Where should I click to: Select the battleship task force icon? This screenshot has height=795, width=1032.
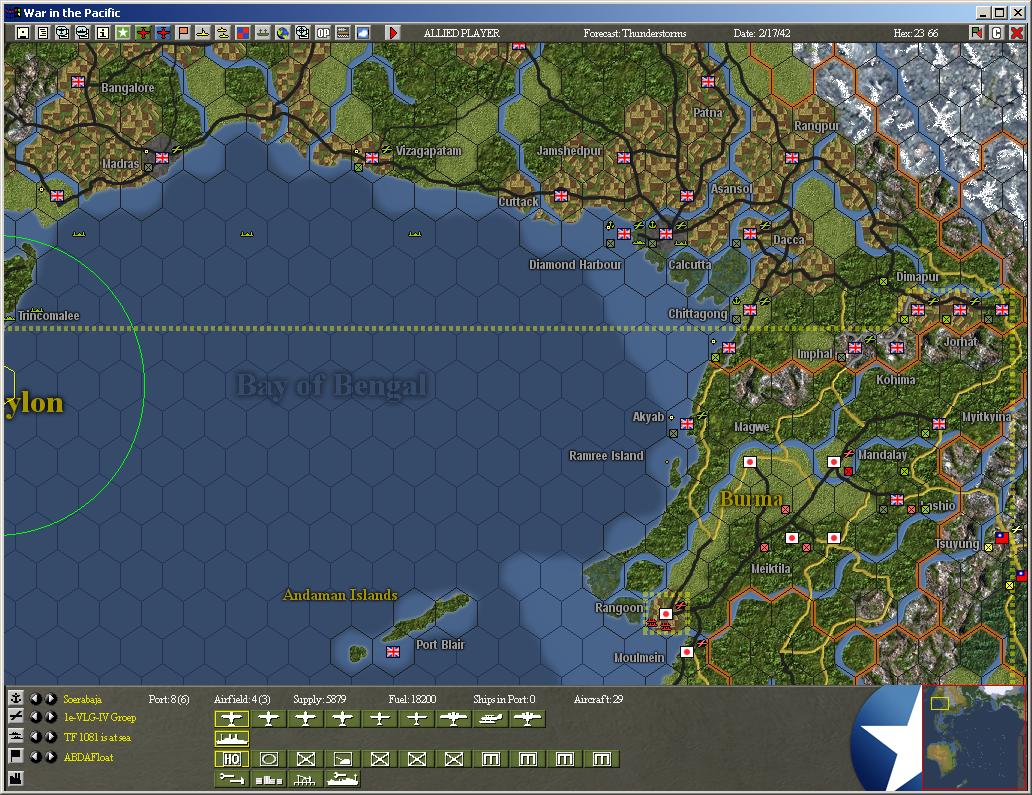[x=232, y=738]
